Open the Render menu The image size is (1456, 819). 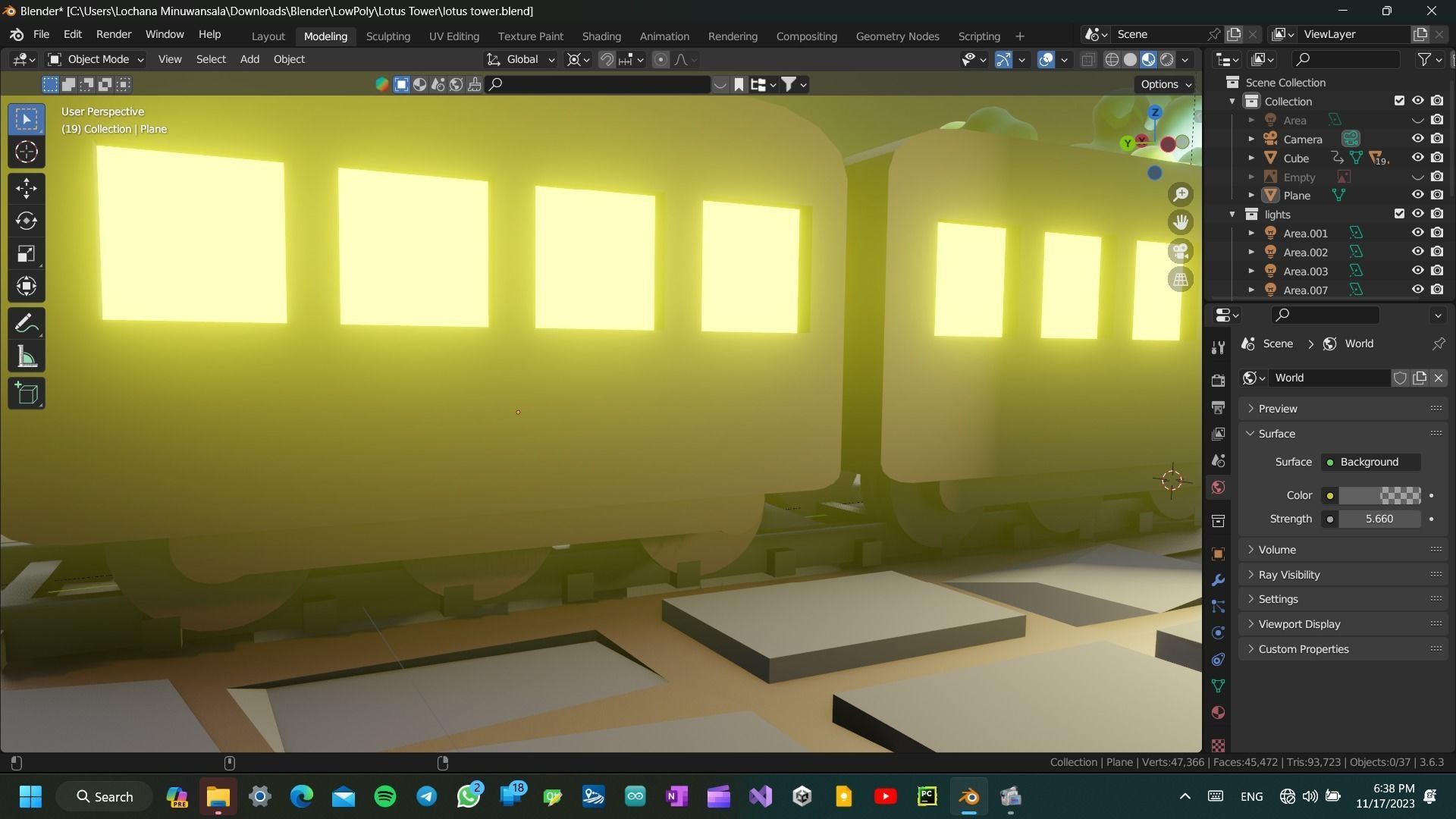point(113,34)
